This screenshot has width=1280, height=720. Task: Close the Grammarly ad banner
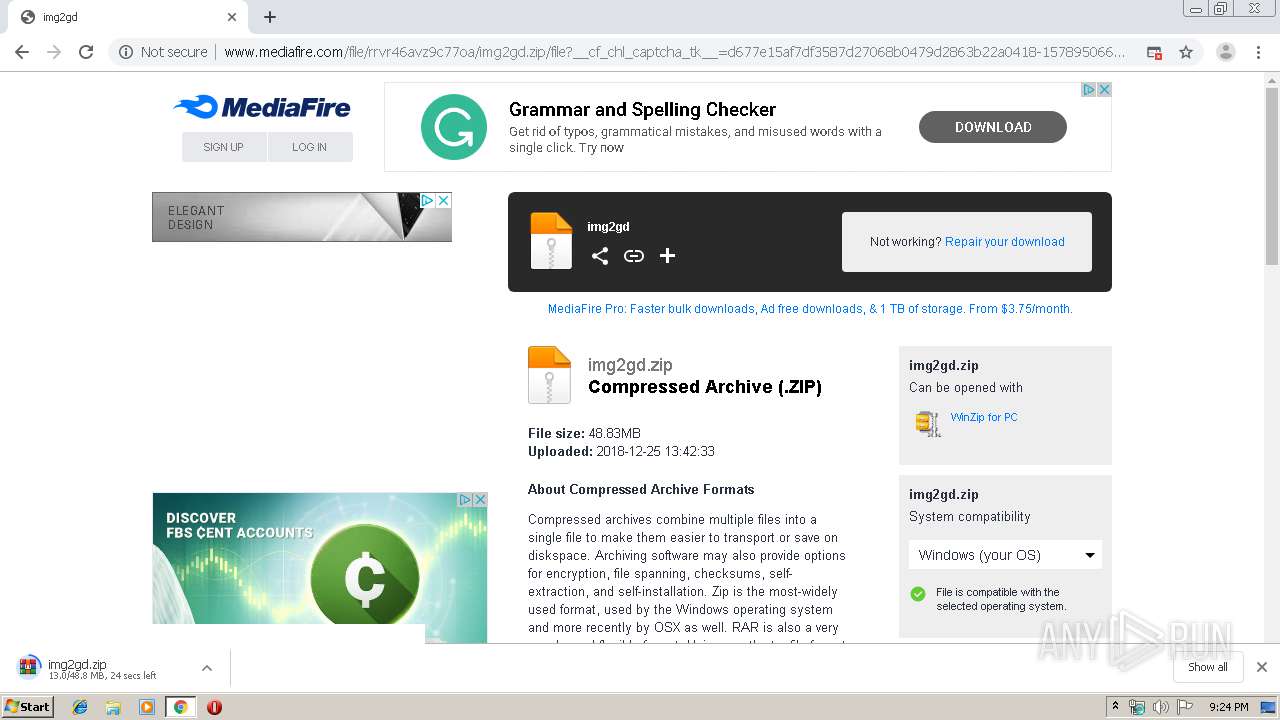(x=1104, y=89)
